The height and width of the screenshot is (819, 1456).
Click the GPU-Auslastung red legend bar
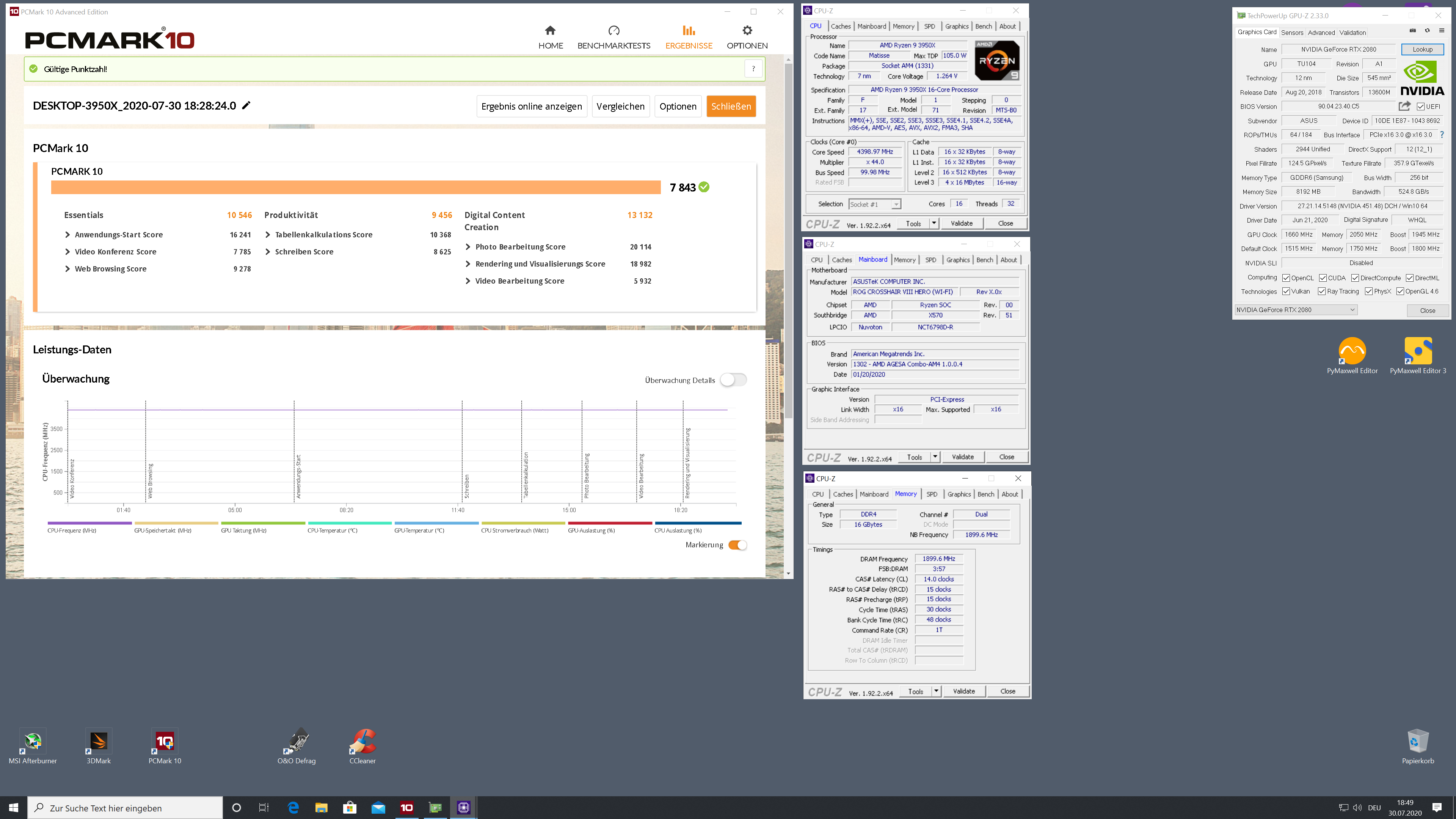pyautogui.click(x=610, y=523)
